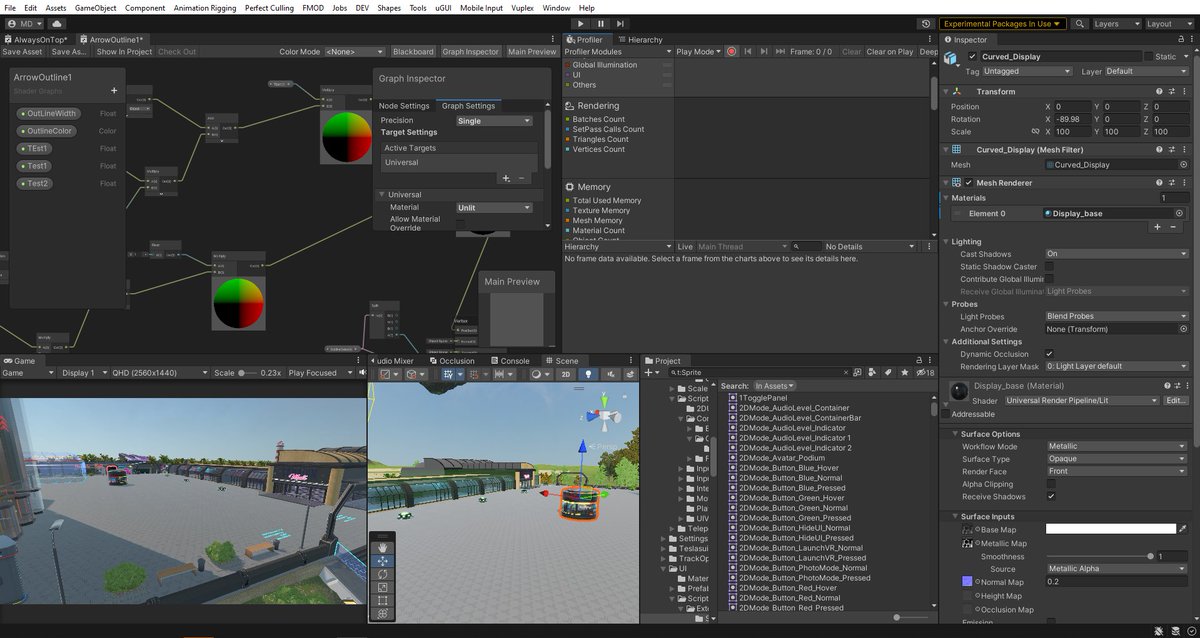
Task: Select the Rotate tool in Scene overlay
Action: tap(382, 574)
